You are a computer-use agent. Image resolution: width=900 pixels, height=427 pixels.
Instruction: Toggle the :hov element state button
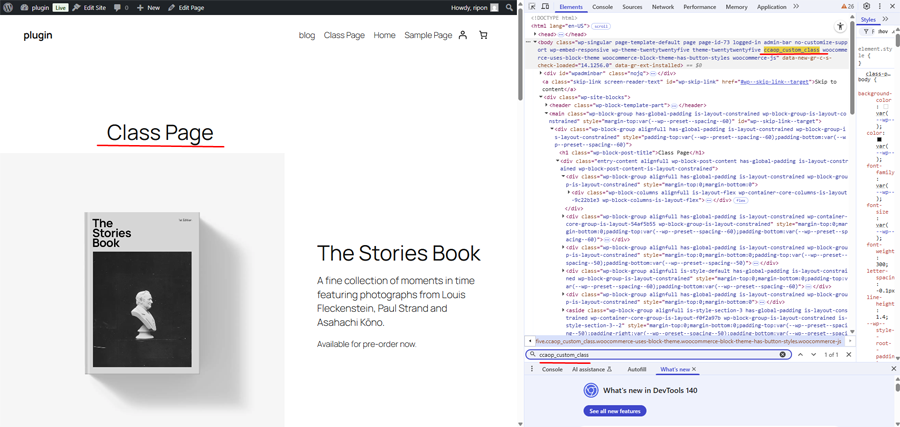click(882, 32)
